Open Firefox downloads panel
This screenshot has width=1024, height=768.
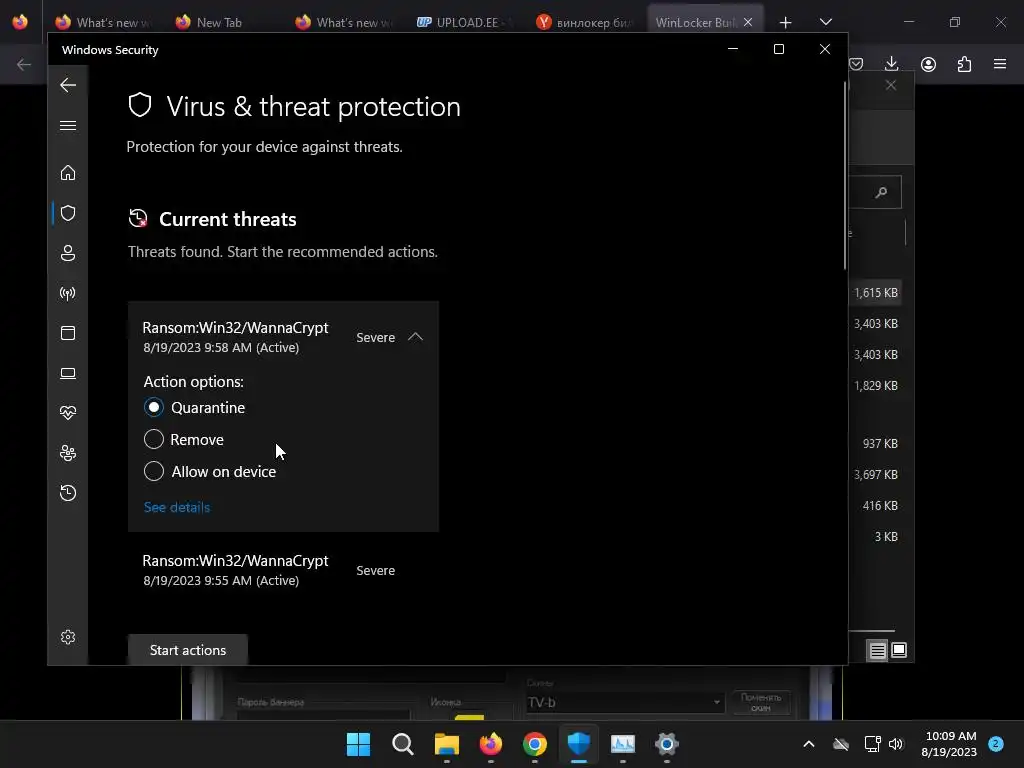point(891,64)
